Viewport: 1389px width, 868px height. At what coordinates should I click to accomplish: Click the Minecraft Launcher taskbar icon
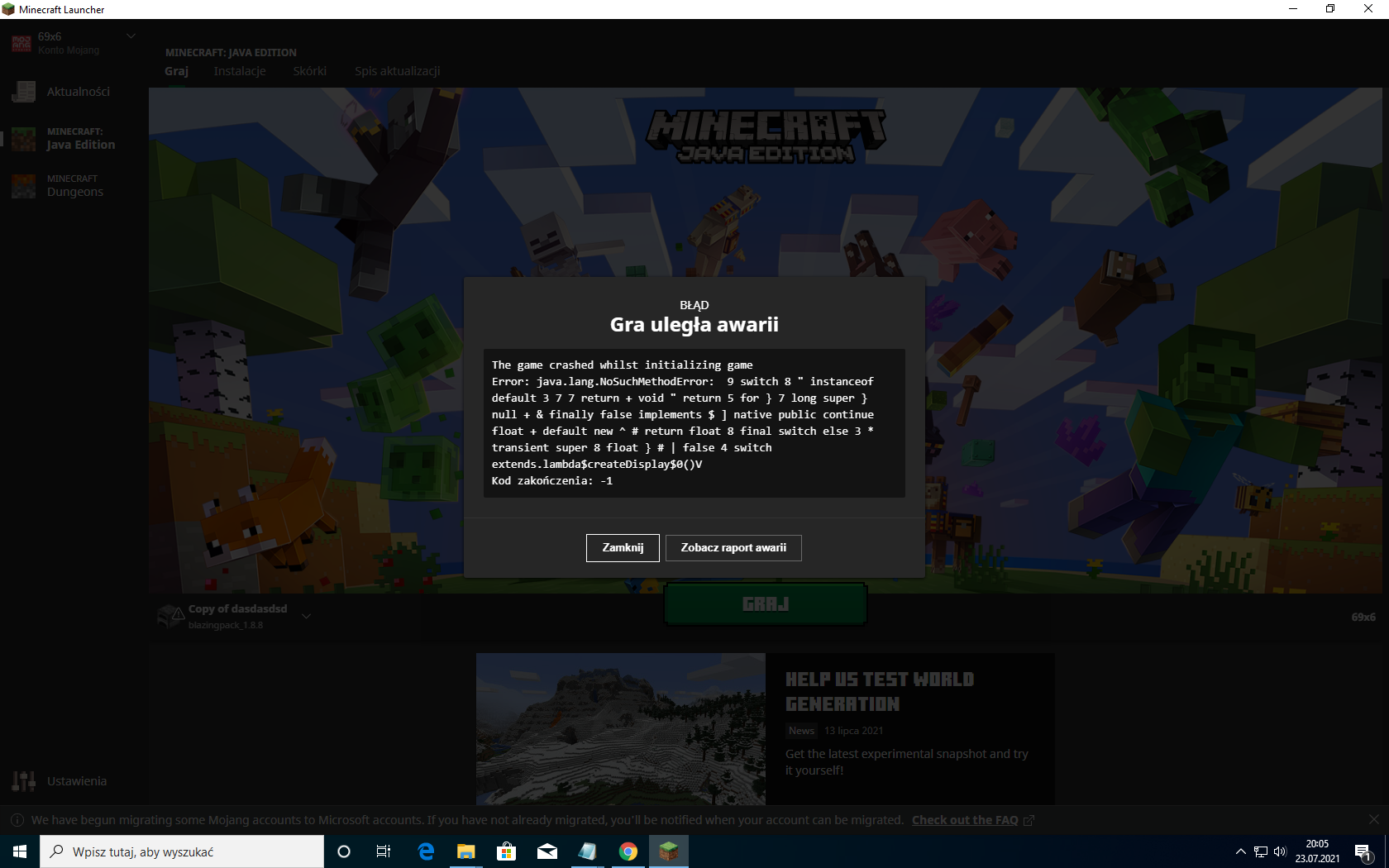(669, 851)
